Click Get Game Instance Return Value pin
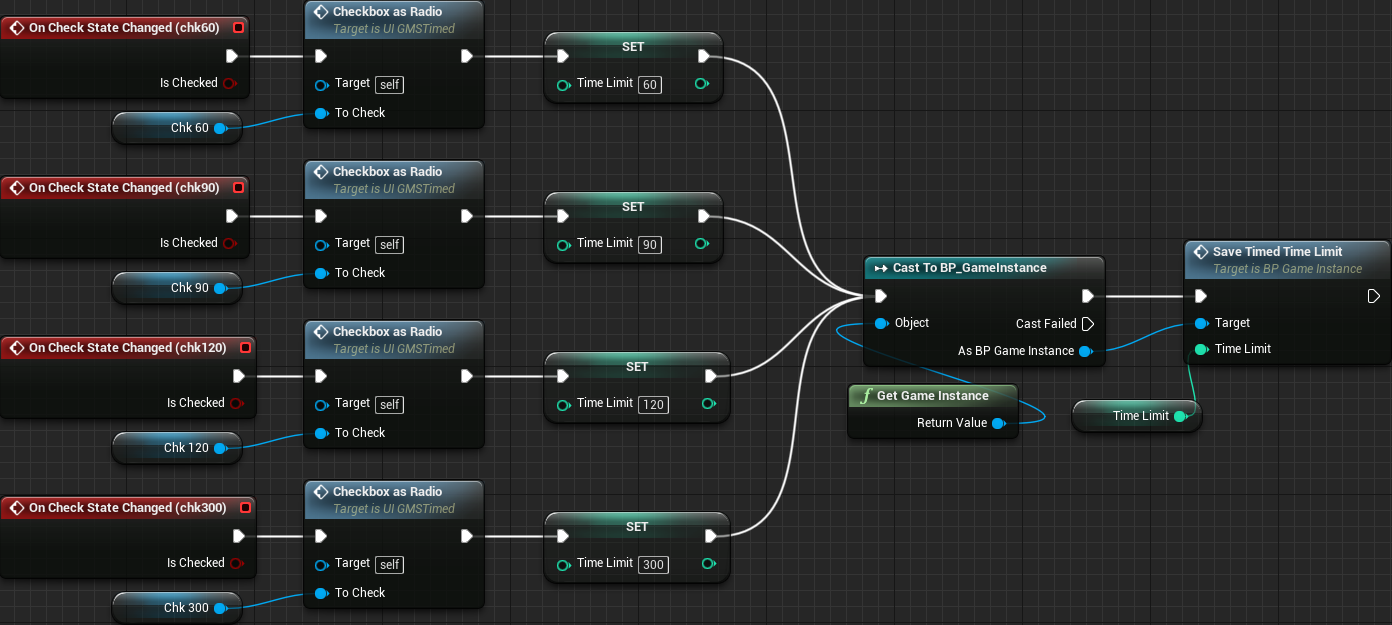 click(x=998, y=423)
